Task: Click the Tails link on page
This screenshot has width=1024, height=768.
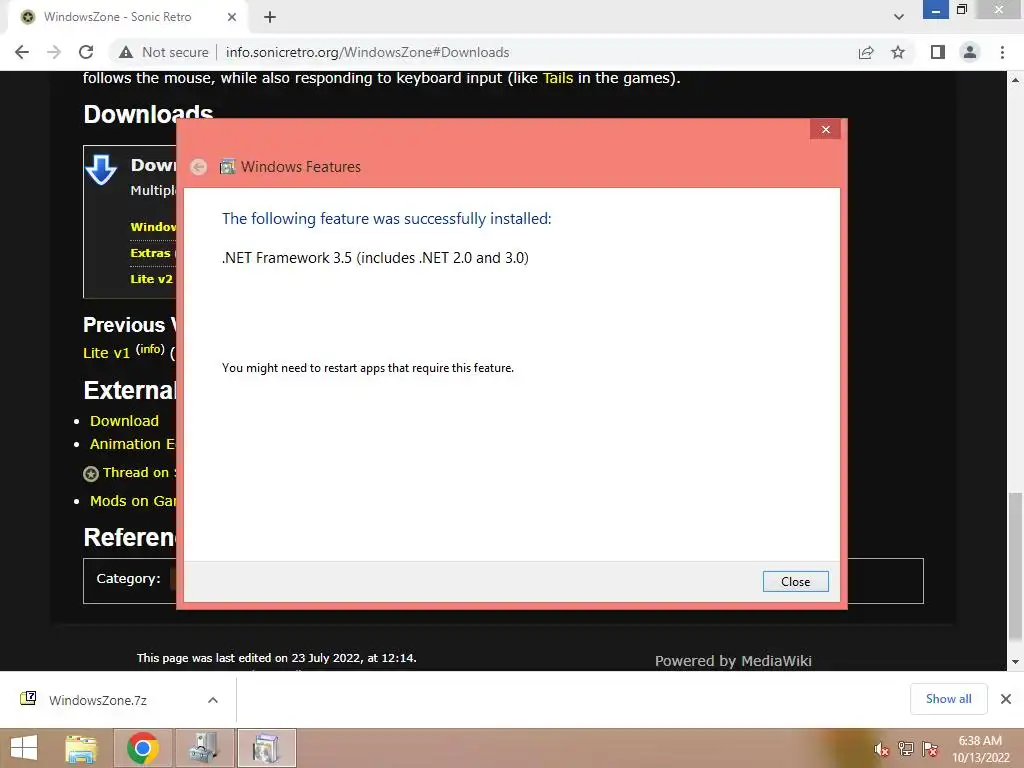Action: [x=558, y=78]
